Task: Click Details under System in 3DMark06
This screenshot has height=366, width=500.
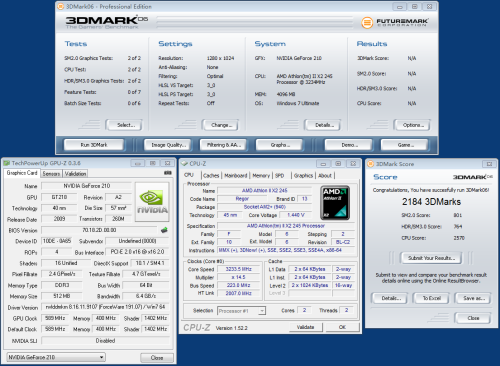Action: click(x=323, y=125)
